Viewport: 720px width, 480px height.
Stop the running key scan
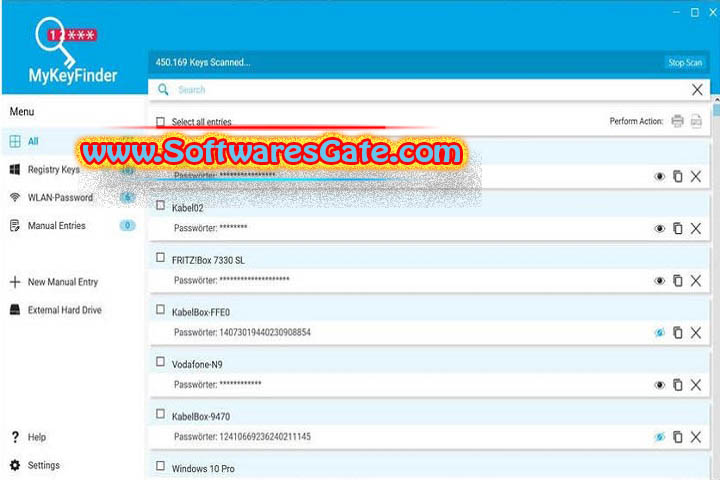685,62
